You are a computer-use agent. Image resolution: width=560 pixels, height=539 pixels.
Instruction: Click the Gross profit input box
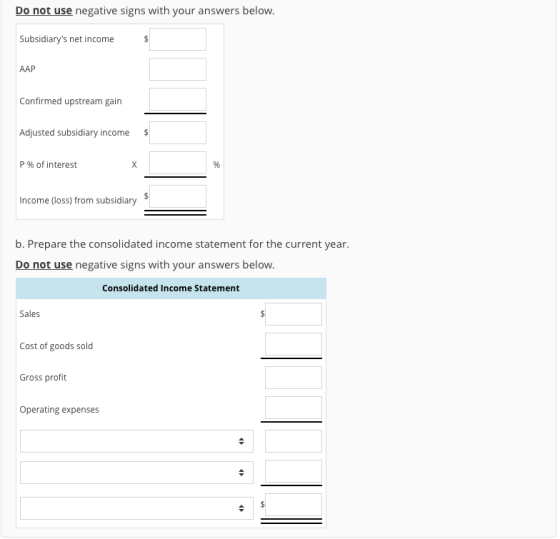click(x=294, y=378)
